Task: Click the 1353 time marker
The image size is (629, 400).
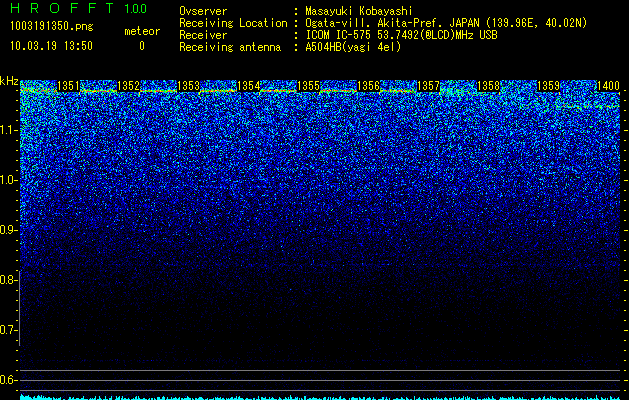Action: pos(189,86)
